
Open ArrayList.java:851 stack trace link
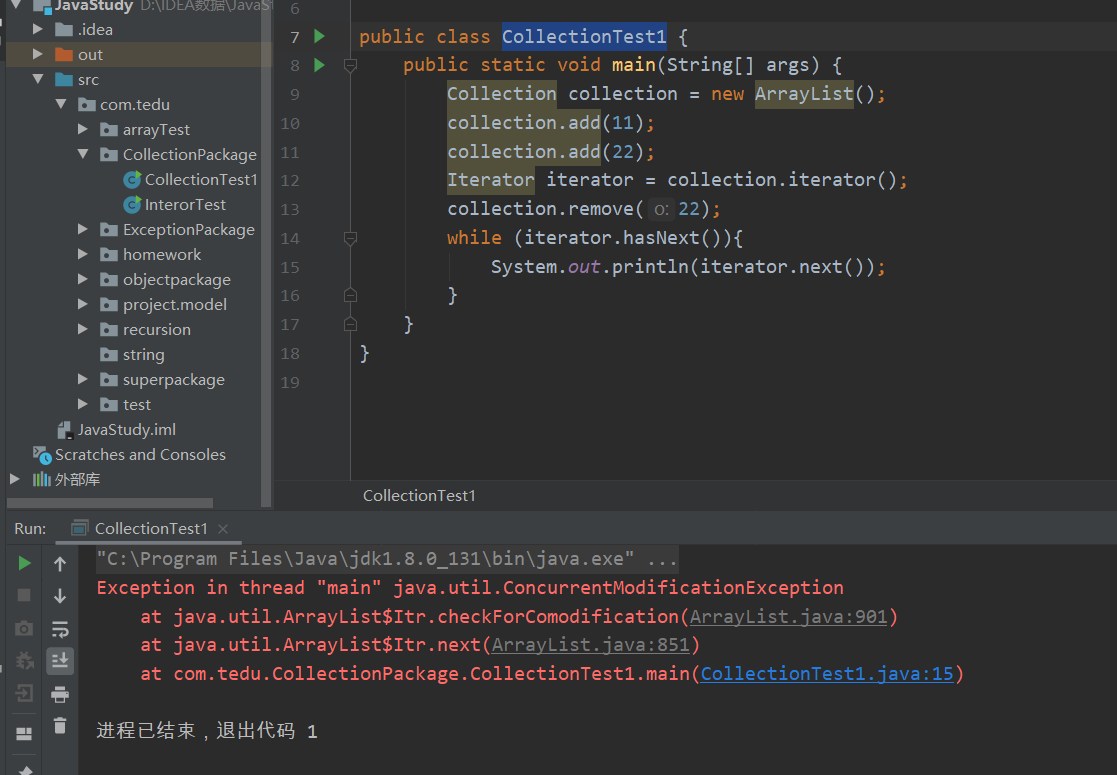click(590, 645)
